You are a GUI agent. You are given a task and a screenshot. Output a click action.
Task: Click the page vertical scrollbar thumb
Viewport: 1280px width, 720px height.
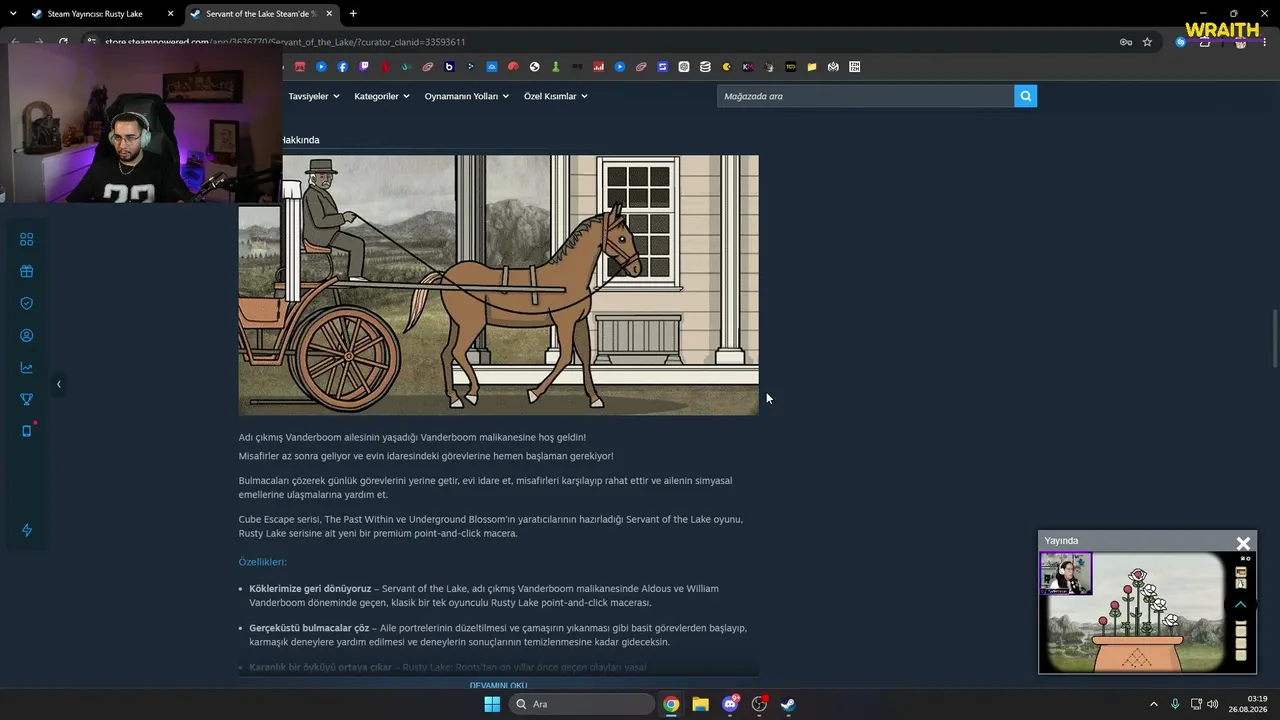pyautogui.click(x=1275, y=340)
